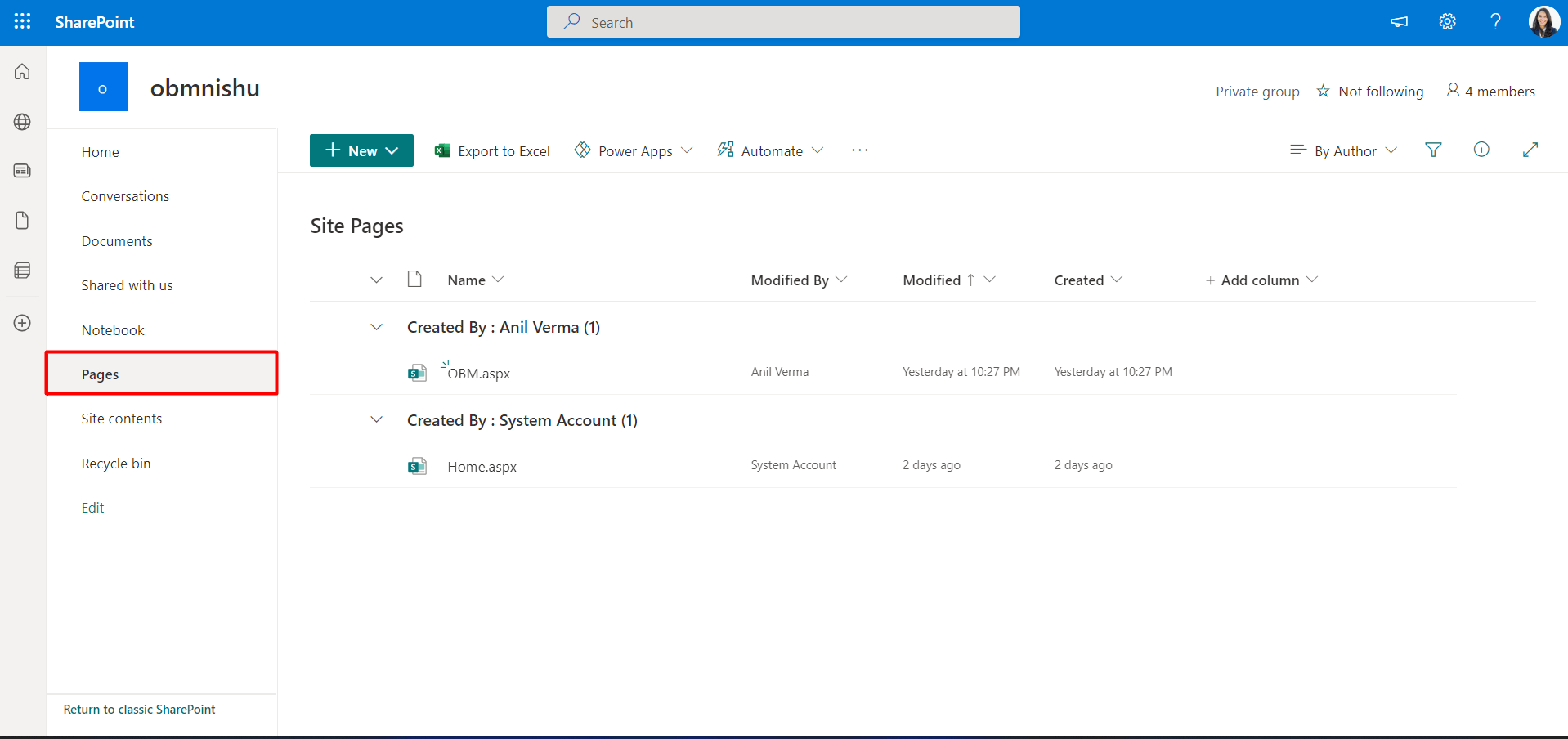
Task: Open the New dropdown button
Action: tap(361, 150)
